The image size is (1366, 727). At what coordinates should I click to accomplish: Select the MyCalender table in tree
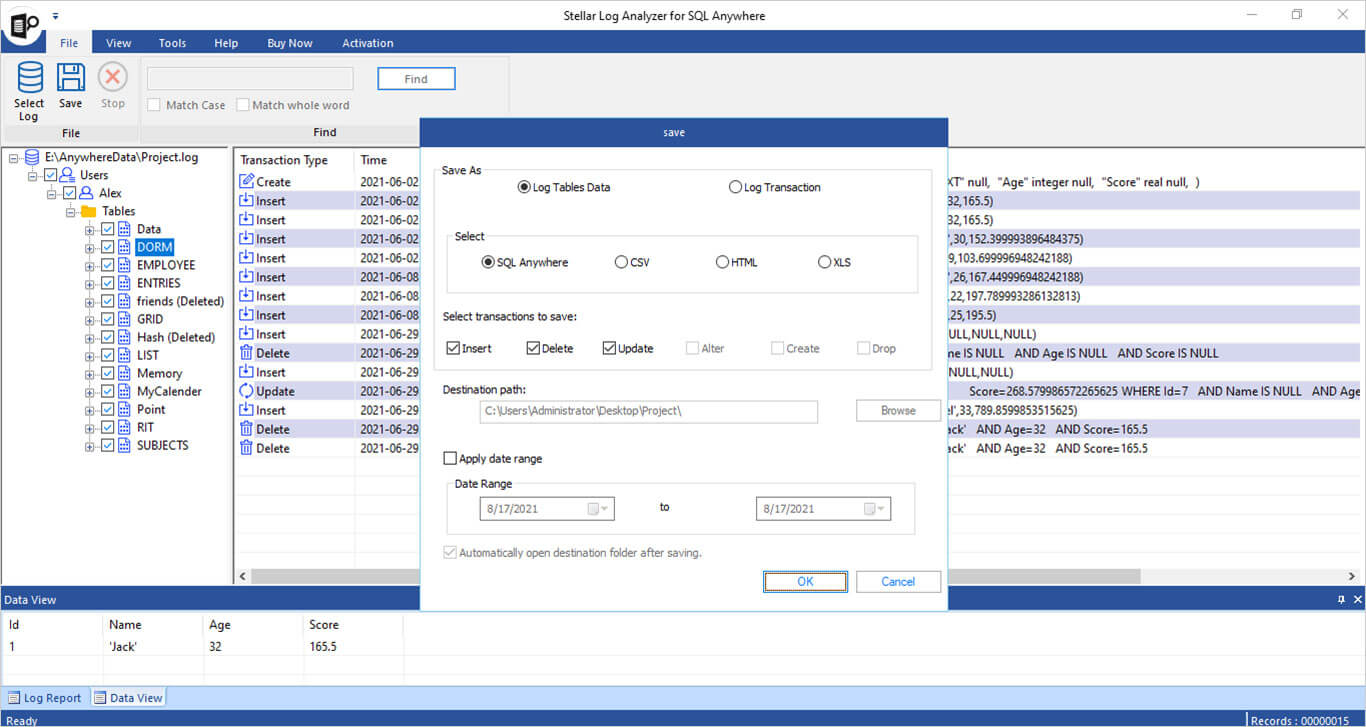[169, 391]
